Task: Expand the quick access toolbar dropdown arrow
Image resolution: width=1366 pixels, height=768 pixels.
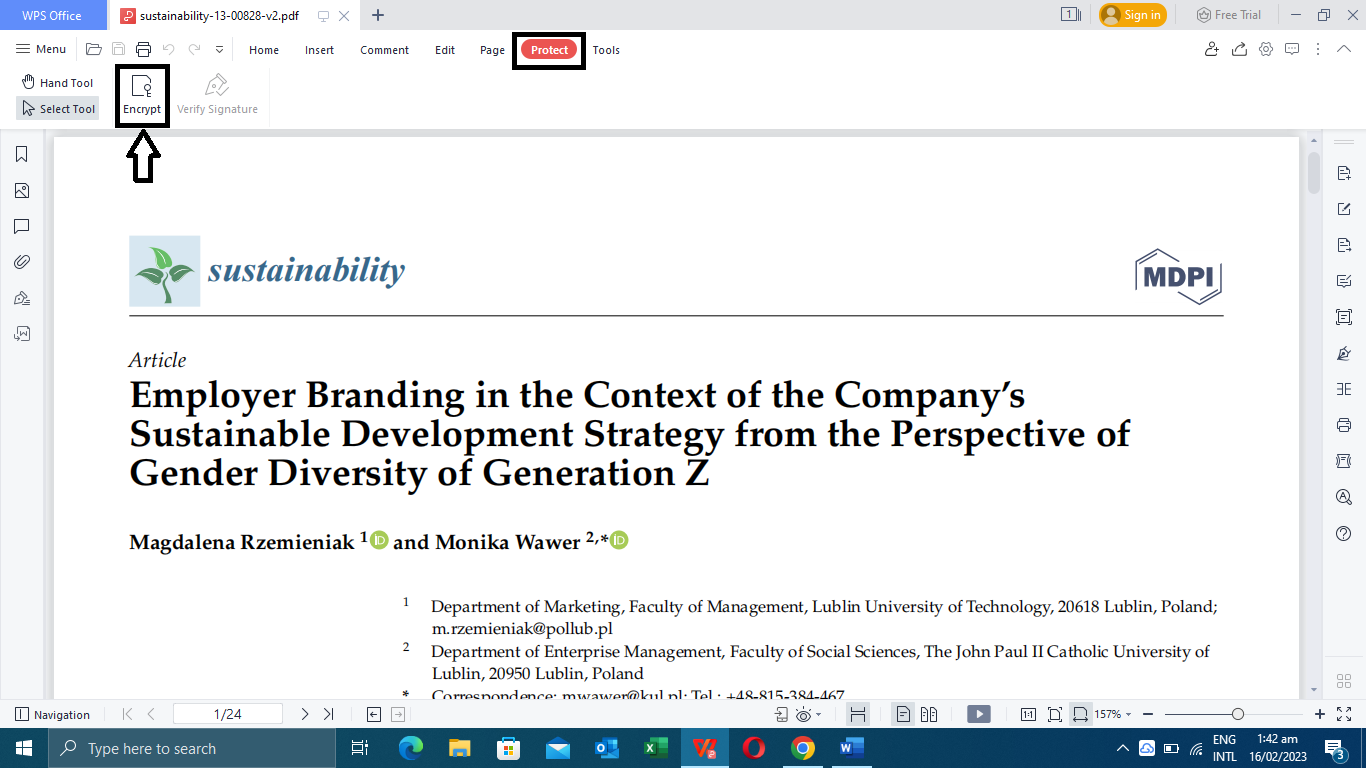Action: pos(219,50)
